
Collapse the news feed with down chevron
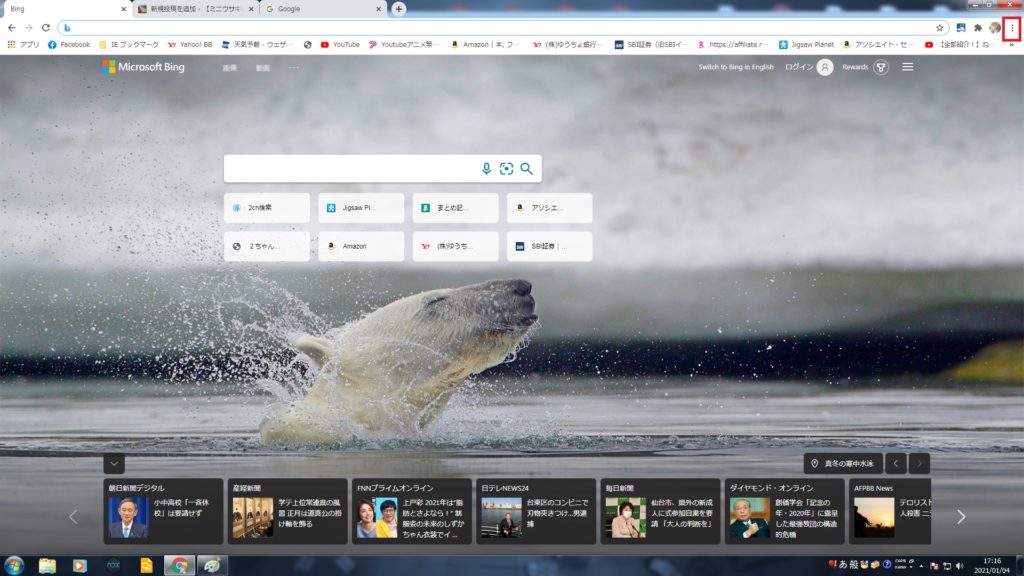pyautogui.click(x=114, y=463)
